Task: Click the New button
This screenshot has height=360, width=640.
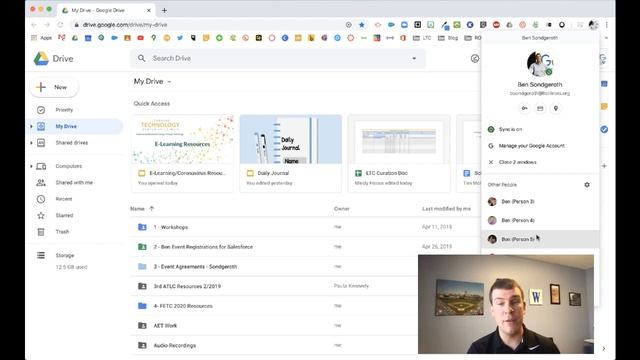Action: tap(54, 87)
